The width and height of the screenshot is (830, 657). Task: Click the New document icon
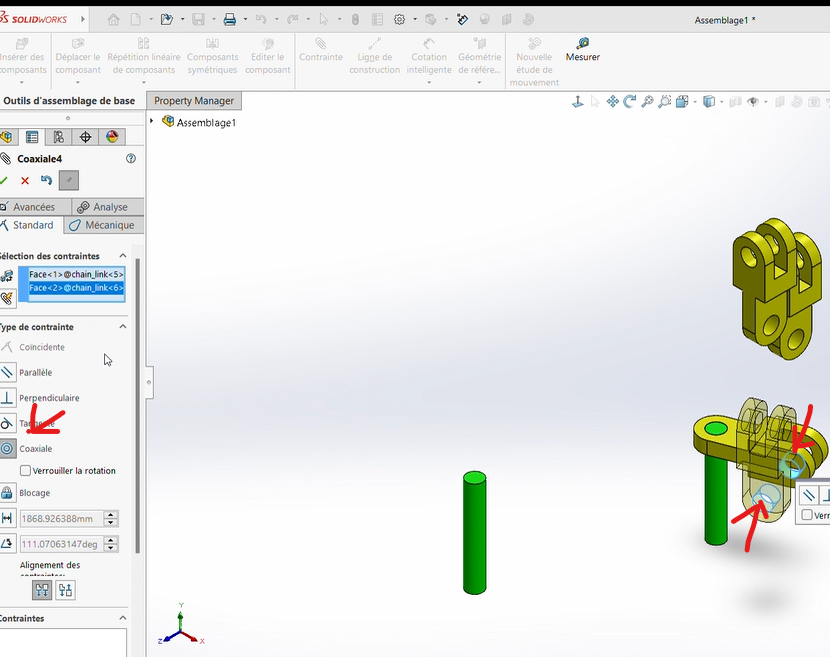point(136,20)
